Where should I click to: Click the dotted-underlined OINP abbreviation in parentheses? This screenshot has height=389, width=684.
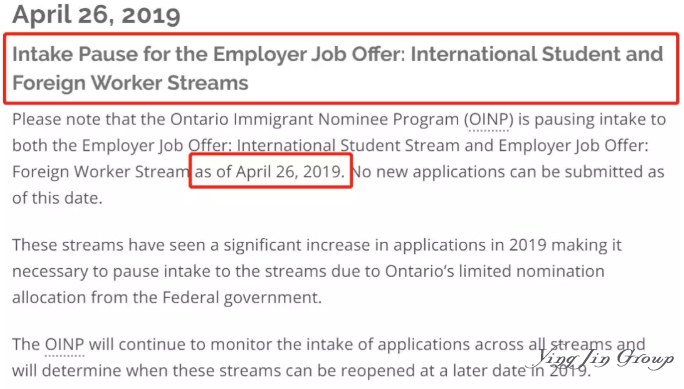tap(489, 119)
